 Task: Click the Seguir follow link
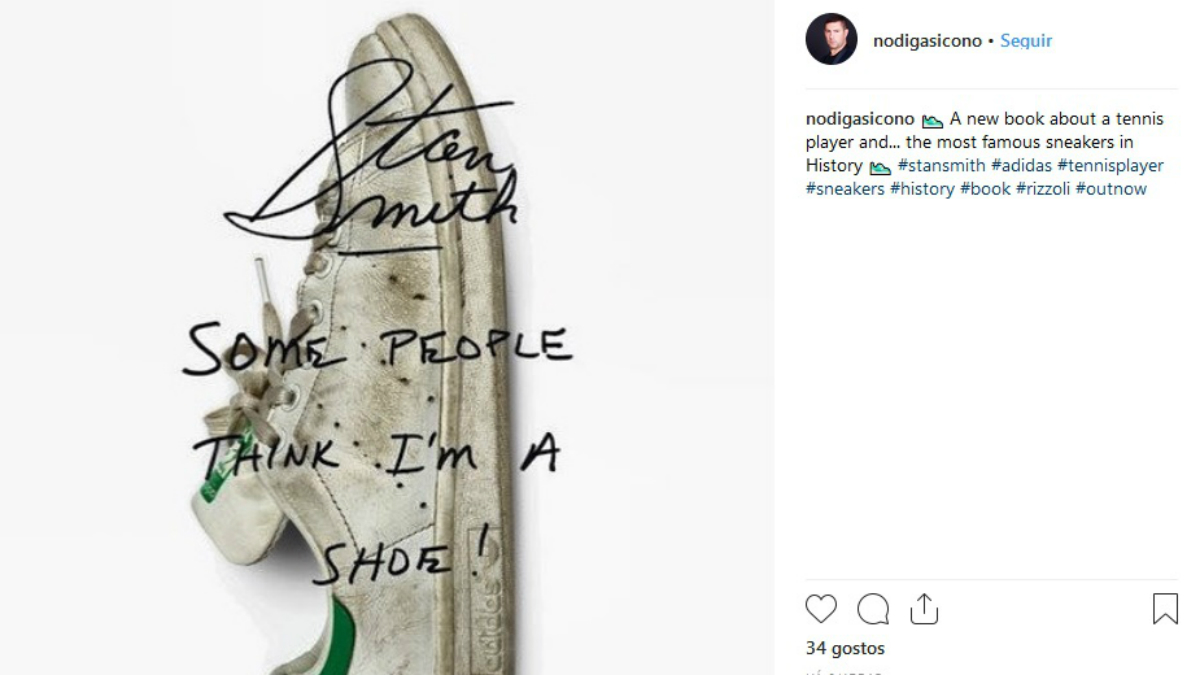[1026, 41]
